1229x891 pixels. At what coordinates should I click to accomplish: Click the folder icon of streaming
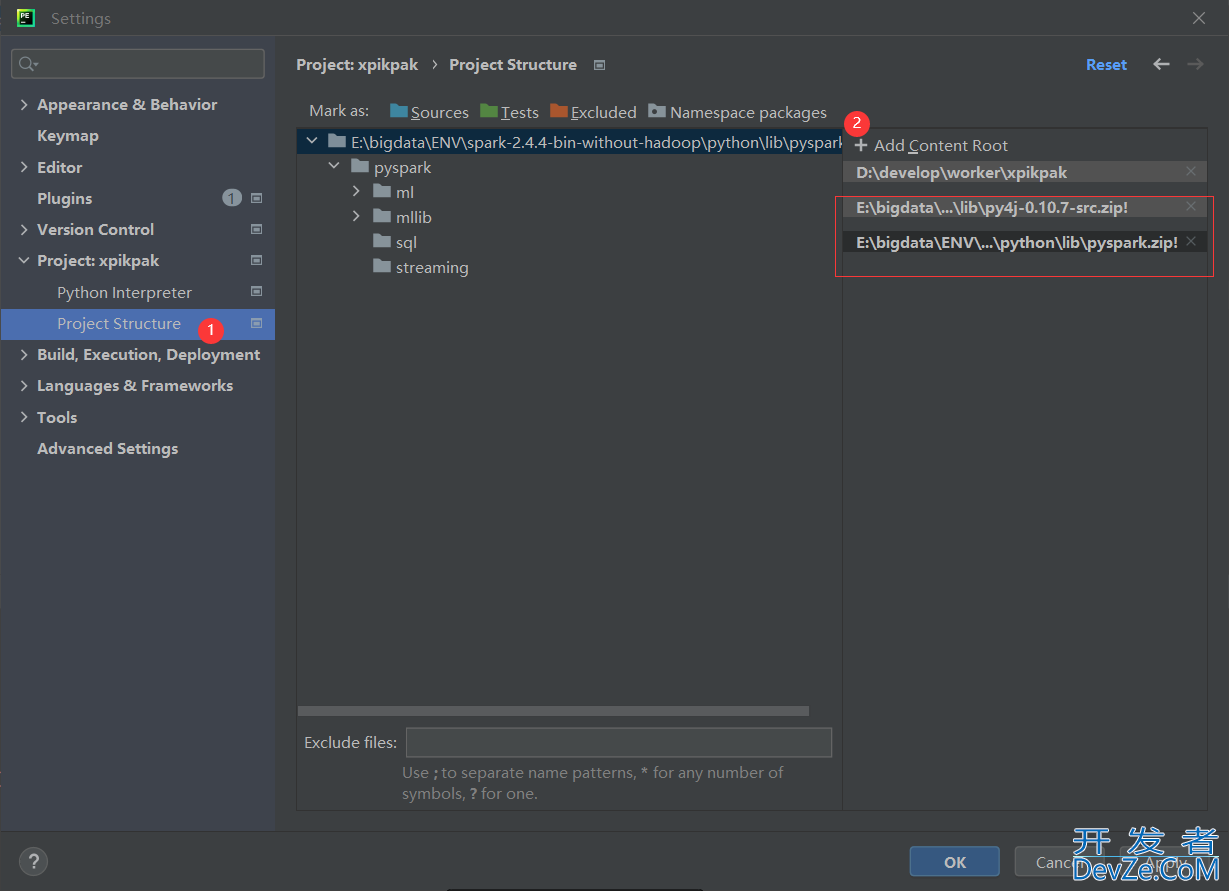pos(381,266)
